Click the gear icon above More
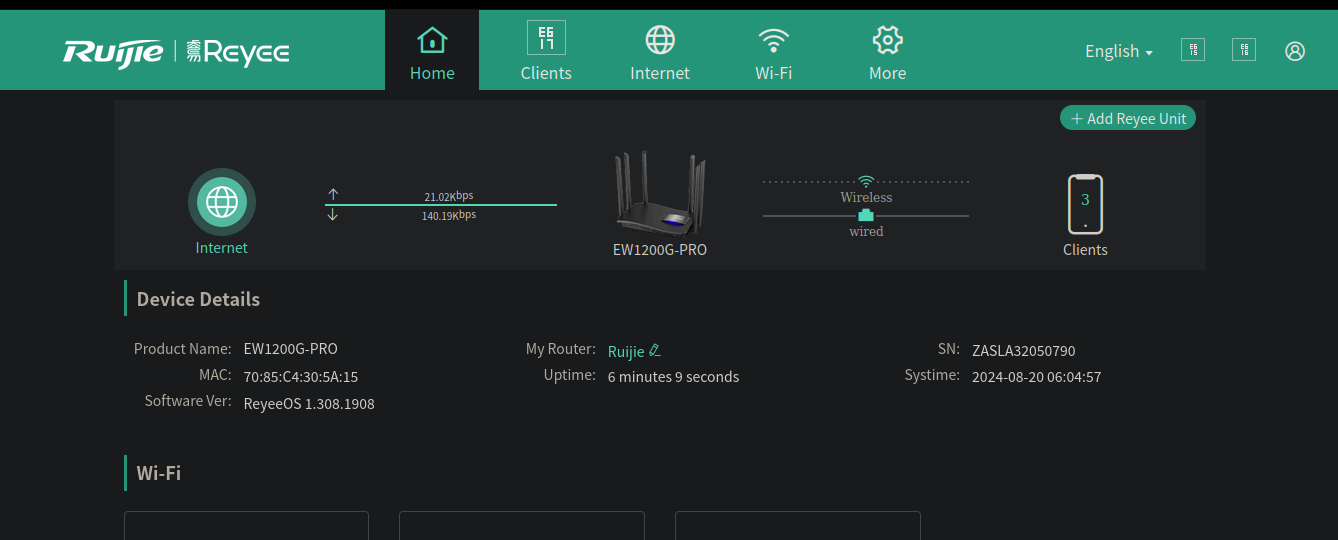This screenshot has height=540, width=1338. click(x=888, y=40)
